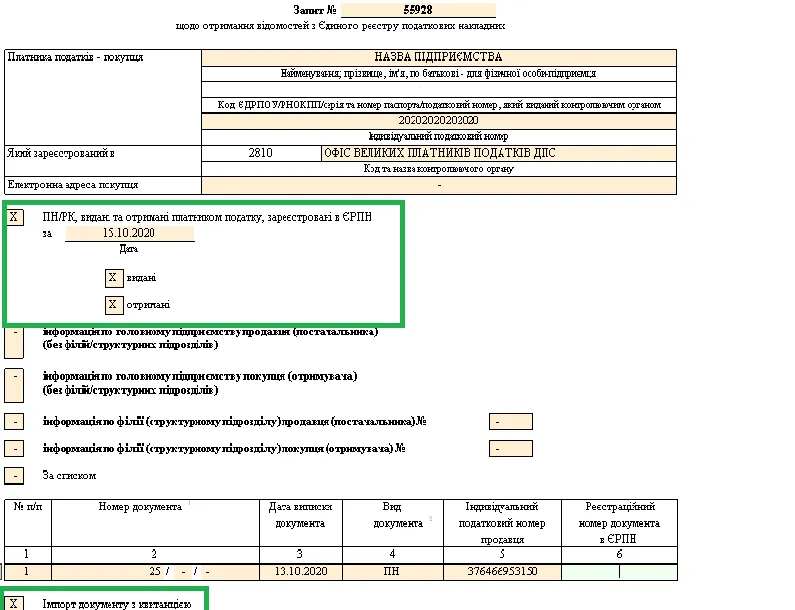
Task: Click Реєстраційний номер документа в ЄРПН header
Action: click(x=619, y=523)
